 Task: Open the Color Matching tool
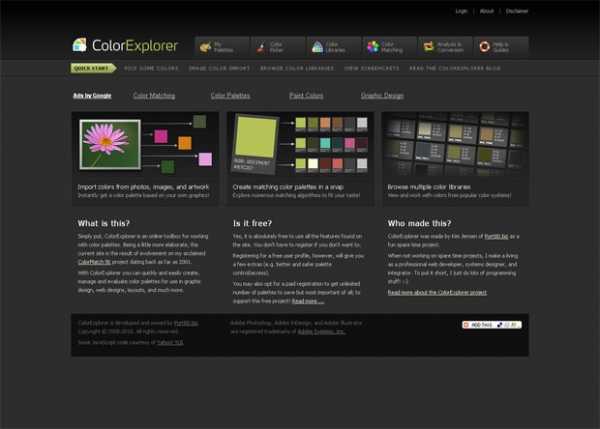(385, 46)
